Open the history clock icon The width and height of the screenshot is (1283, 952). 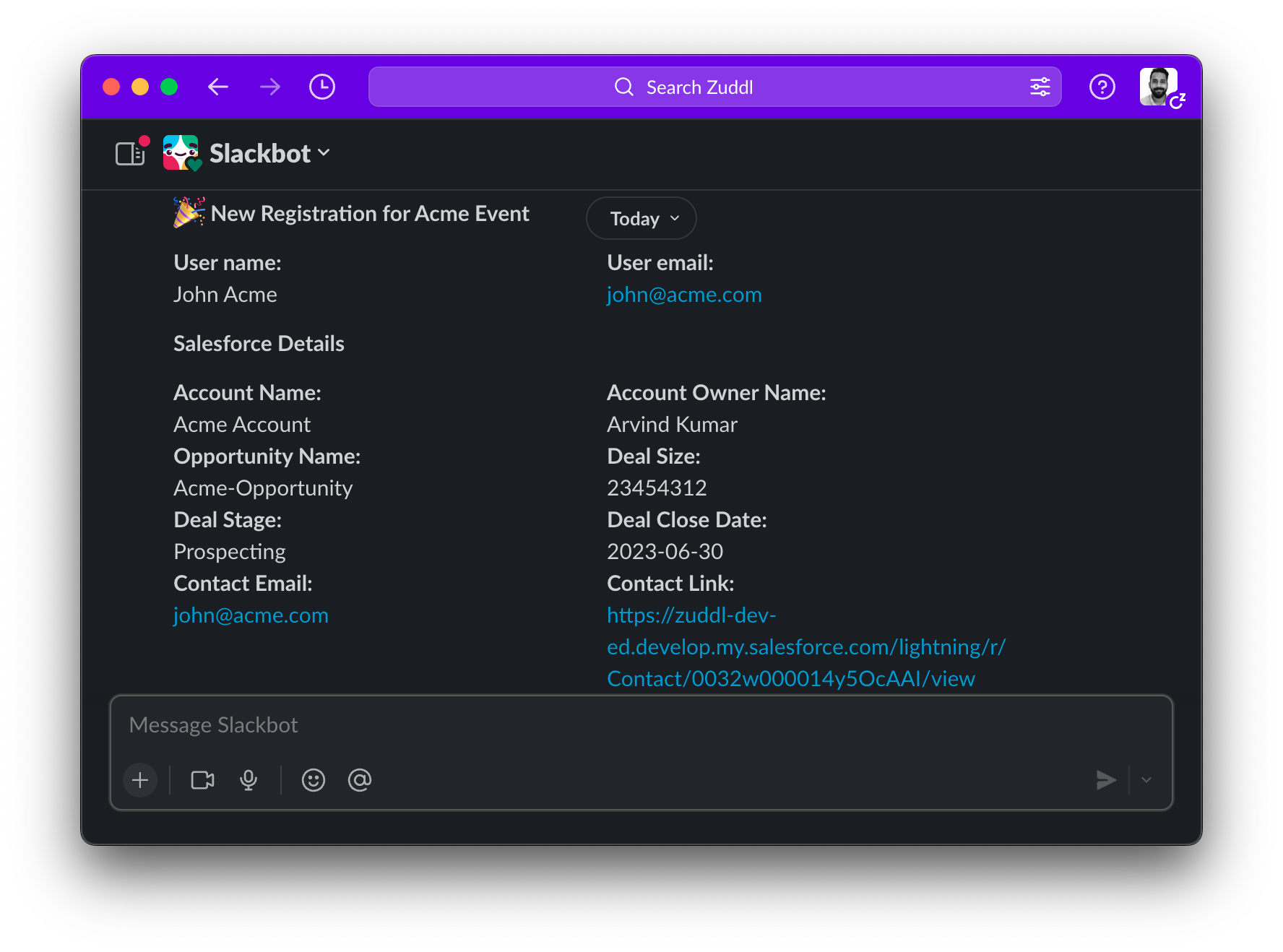point(322,87)
